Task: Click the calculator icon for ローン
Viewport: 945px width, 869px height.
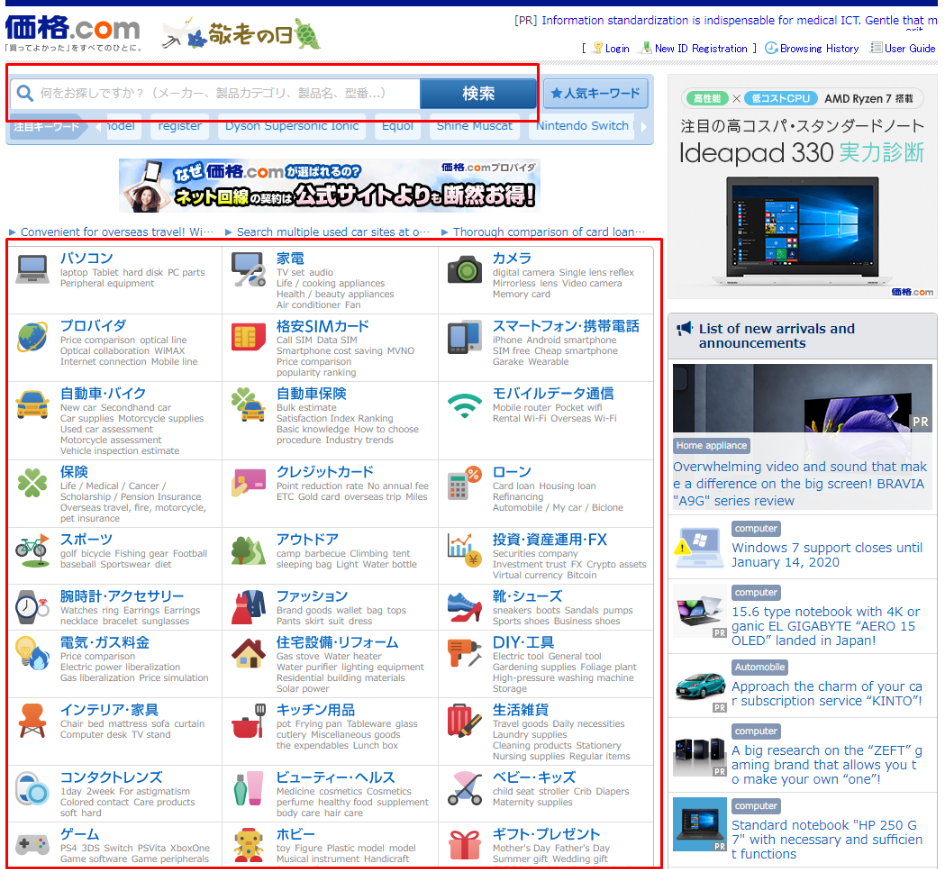Action: click(x=465, y=483)
